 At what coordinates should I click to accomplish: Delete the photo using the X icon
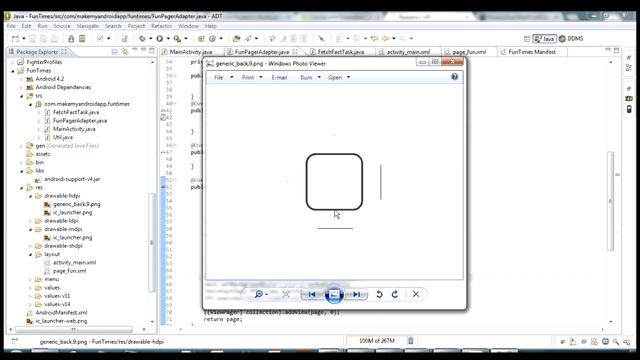point(416,294)
